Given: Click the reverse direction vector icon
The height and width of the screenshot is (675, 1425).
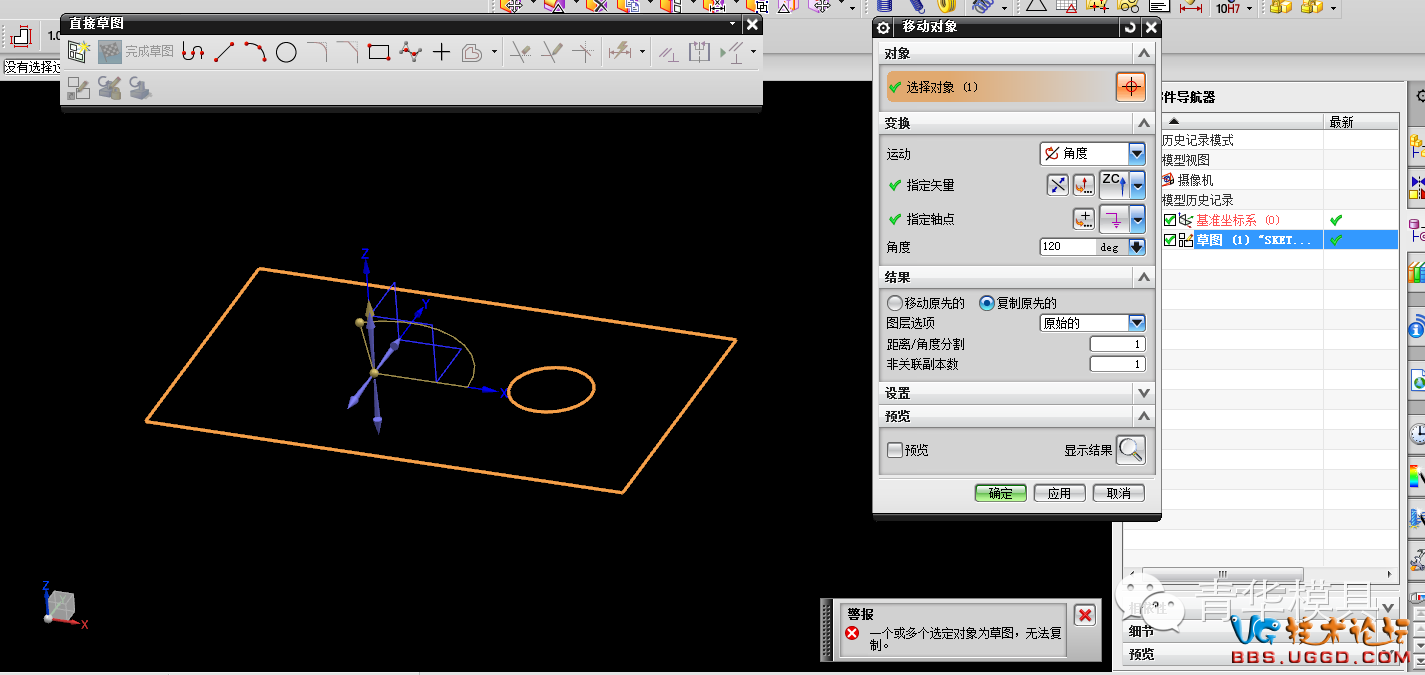Looking at the screenshot, I should (x=1058, y=185).
